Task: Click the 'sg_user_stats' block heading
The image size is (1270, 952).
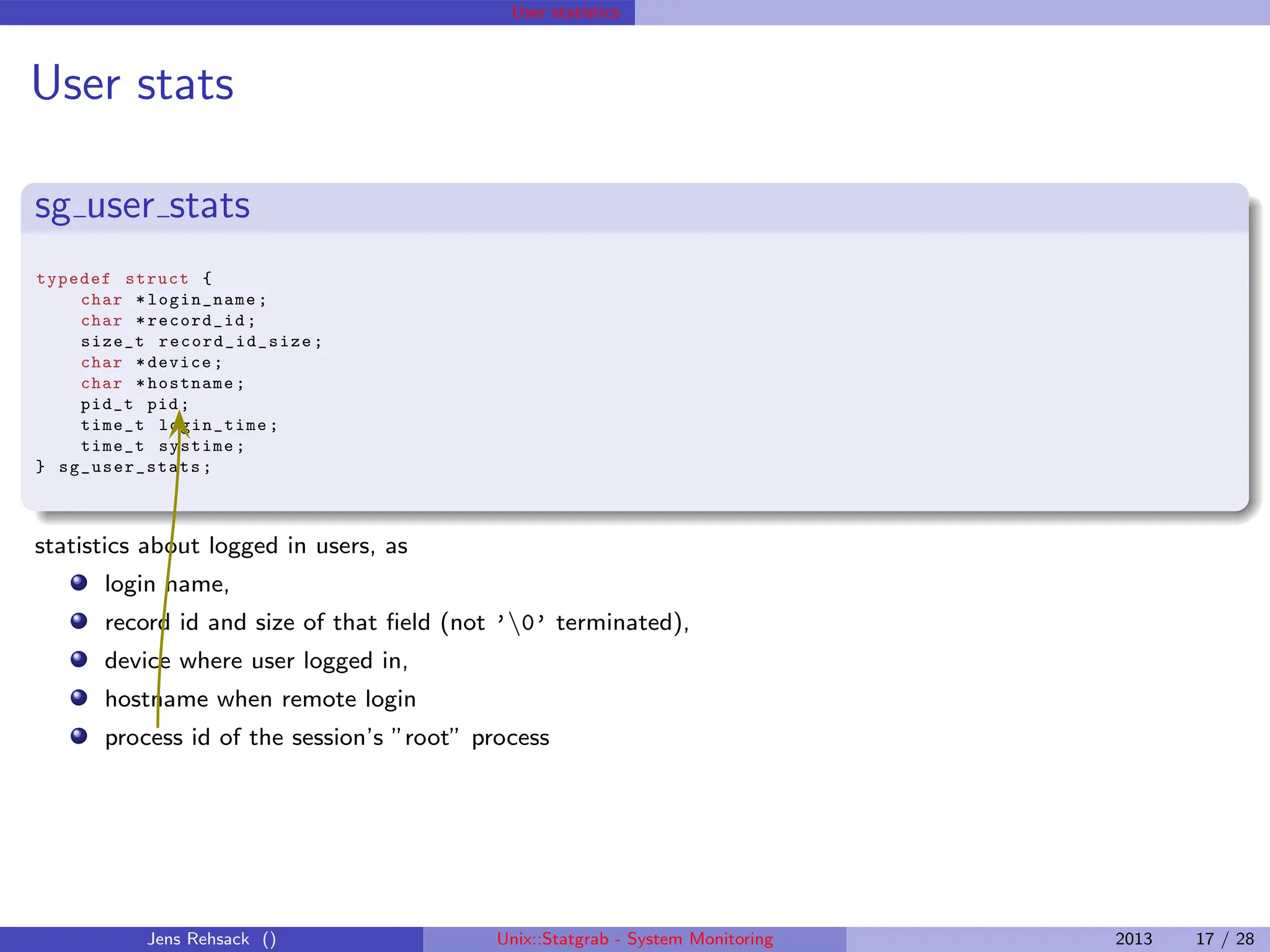Action: pos(142,206)
